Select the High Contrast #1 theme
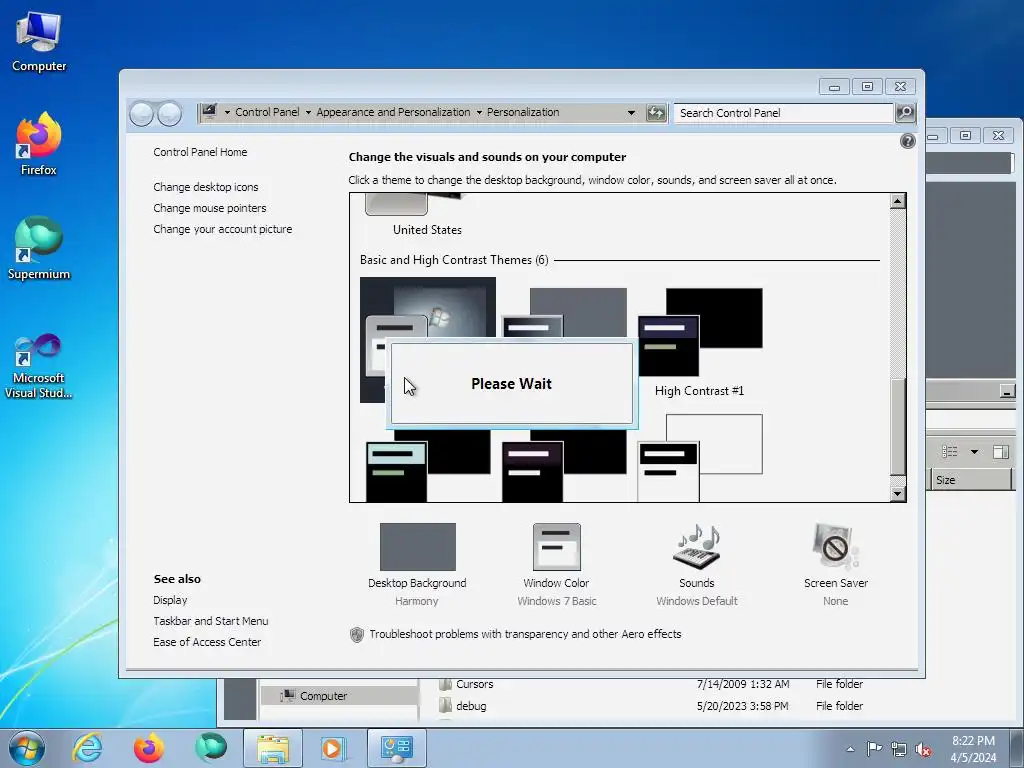This screenshot has width=1024, height=768. [x=699, y=342]
